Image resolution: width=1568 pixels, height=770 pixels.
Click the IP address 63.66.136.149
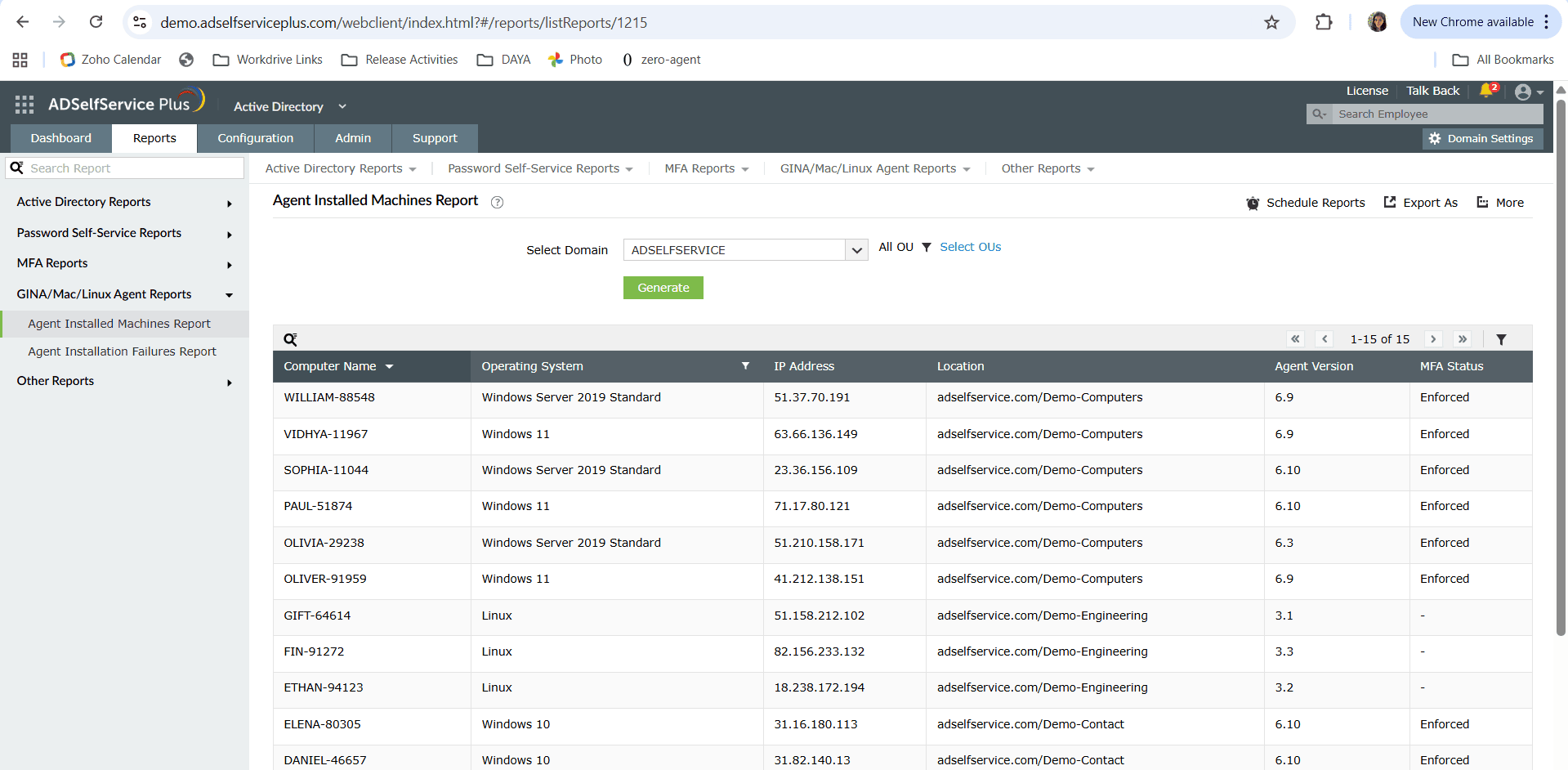815,434
